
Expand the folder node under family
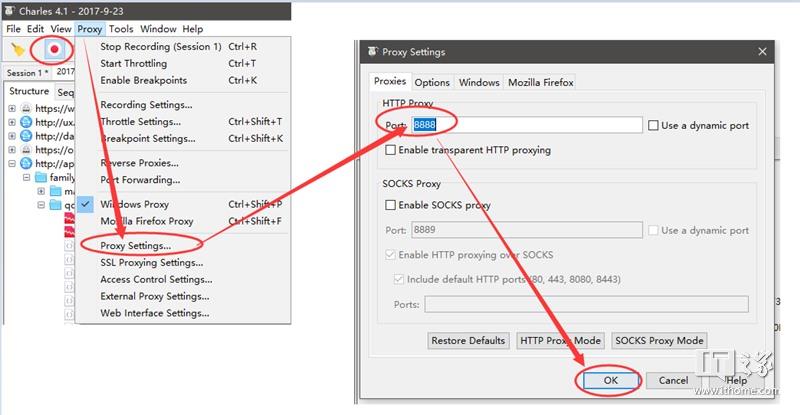pyautogui.click(x=41, y=191)
